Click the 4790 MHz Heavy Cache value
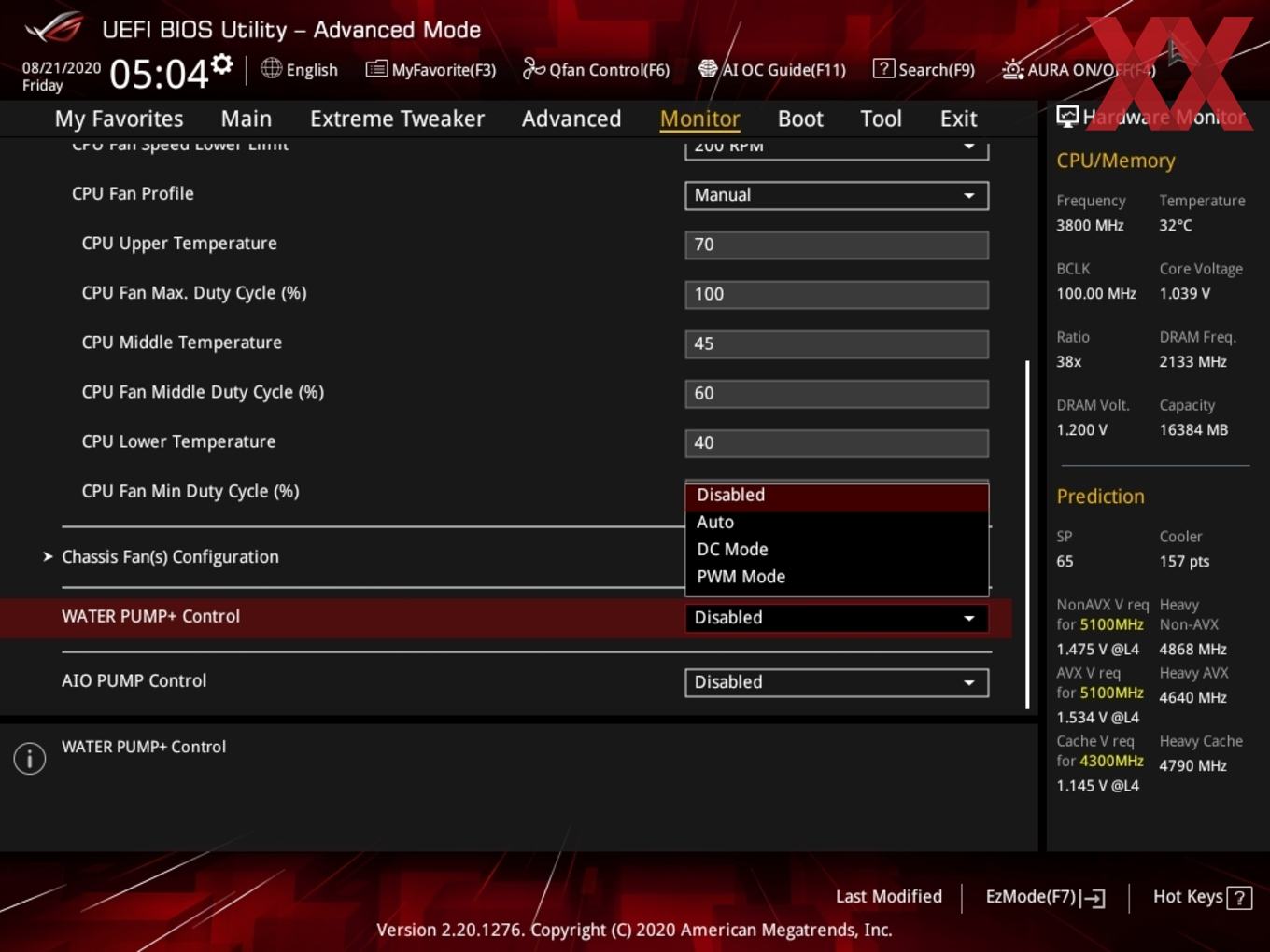The width and height of the screenshot is (1270, 952). 1192,765
